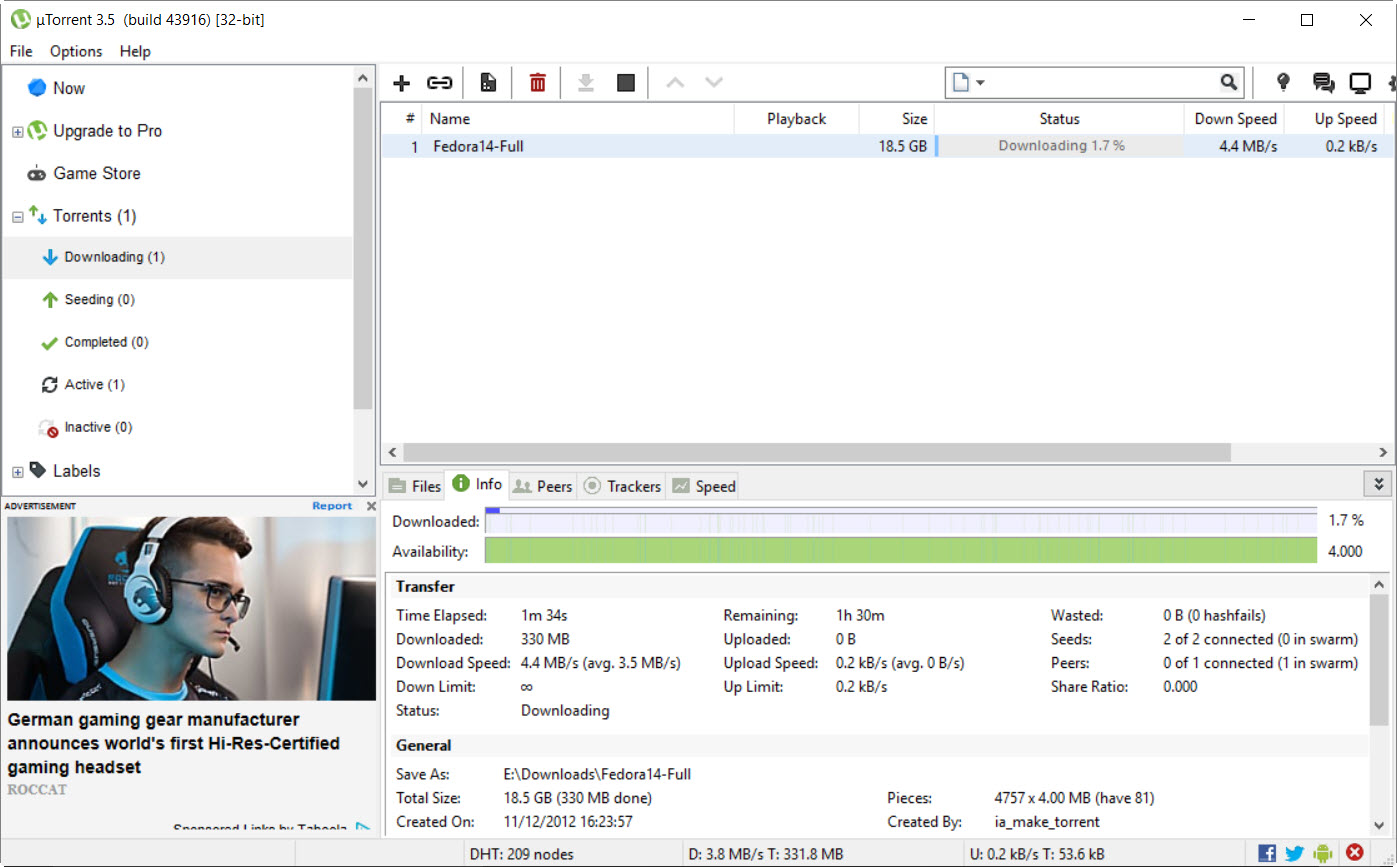Add torrent from URL link icon
Viewport: 1397px width, 867px height.
(x=440, y=83)
